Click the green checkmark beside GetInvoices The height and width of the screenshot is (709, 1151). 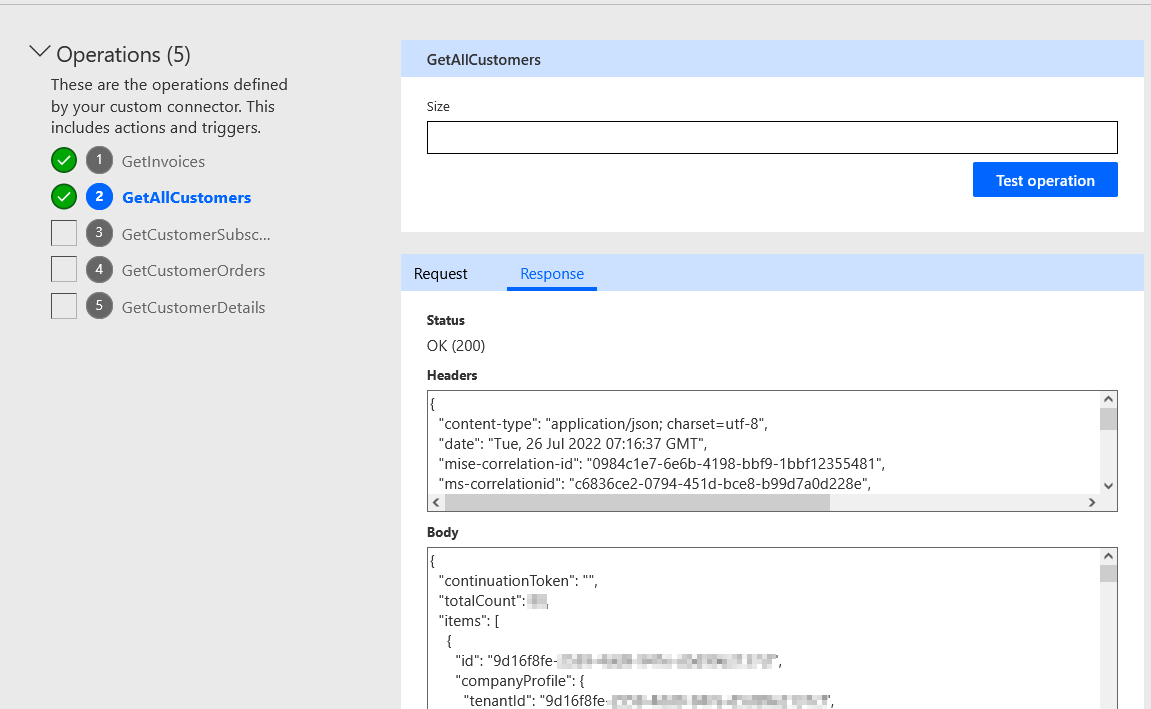click(64, 160)
